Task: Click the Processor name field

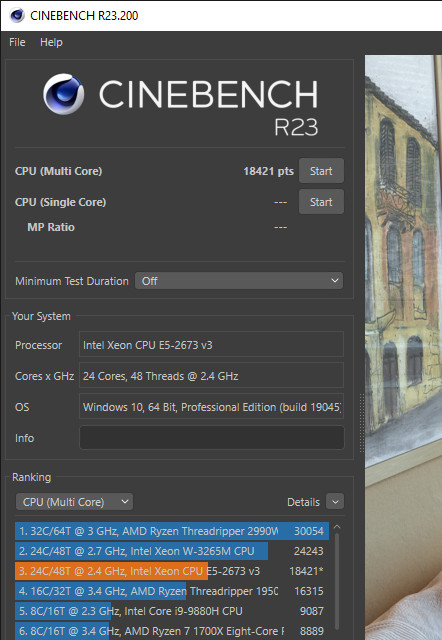Action: tap(211, 345)
